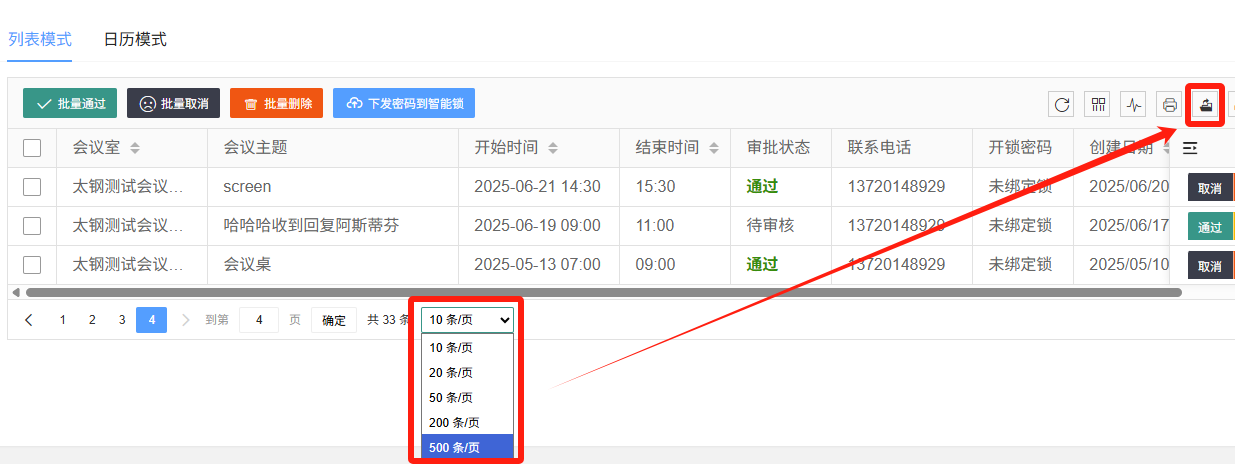Check the screen meeting row checkbox

[32, 187]
